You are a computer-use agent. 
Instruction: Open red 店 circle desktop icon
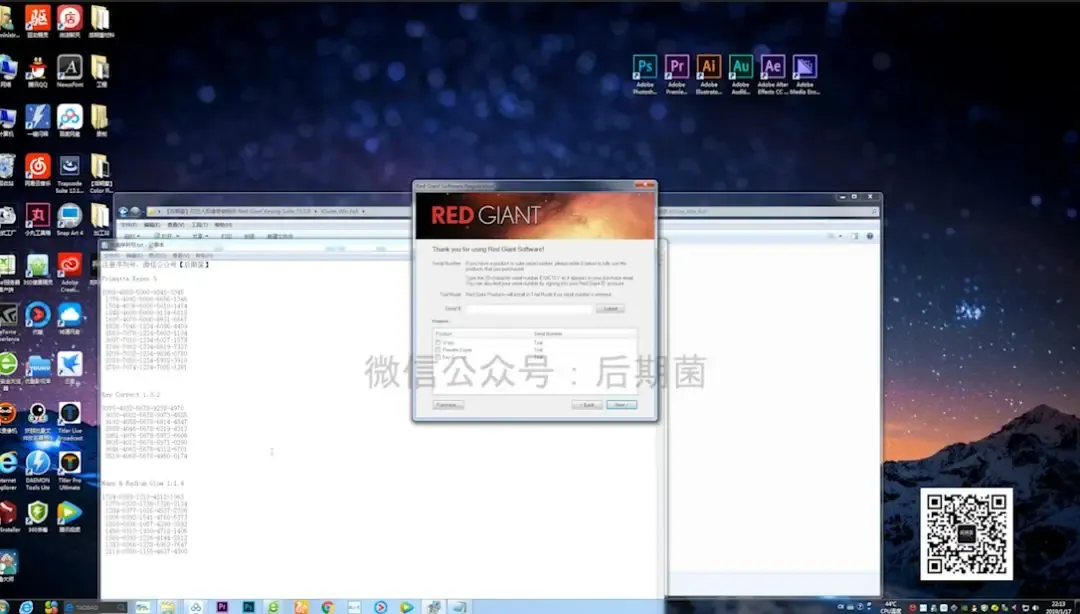[70, 21]
